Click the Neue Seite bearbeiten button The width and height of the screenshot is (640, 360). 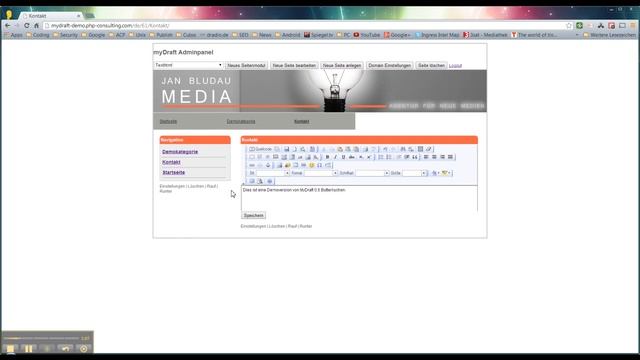point(294,65)
